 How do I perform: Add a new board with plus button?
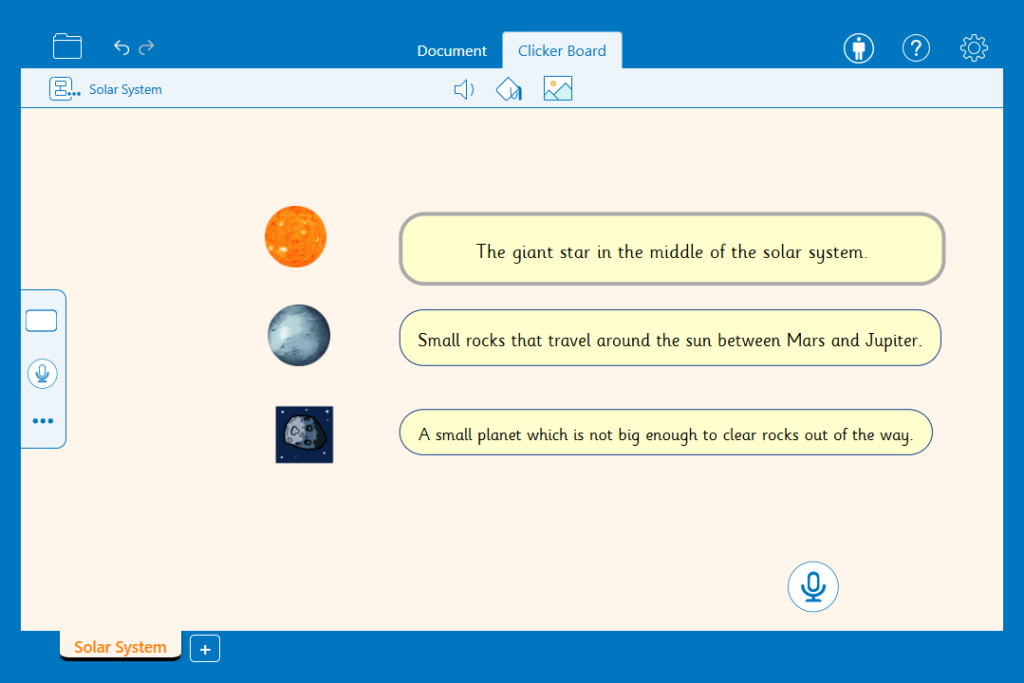coord(205,649)
